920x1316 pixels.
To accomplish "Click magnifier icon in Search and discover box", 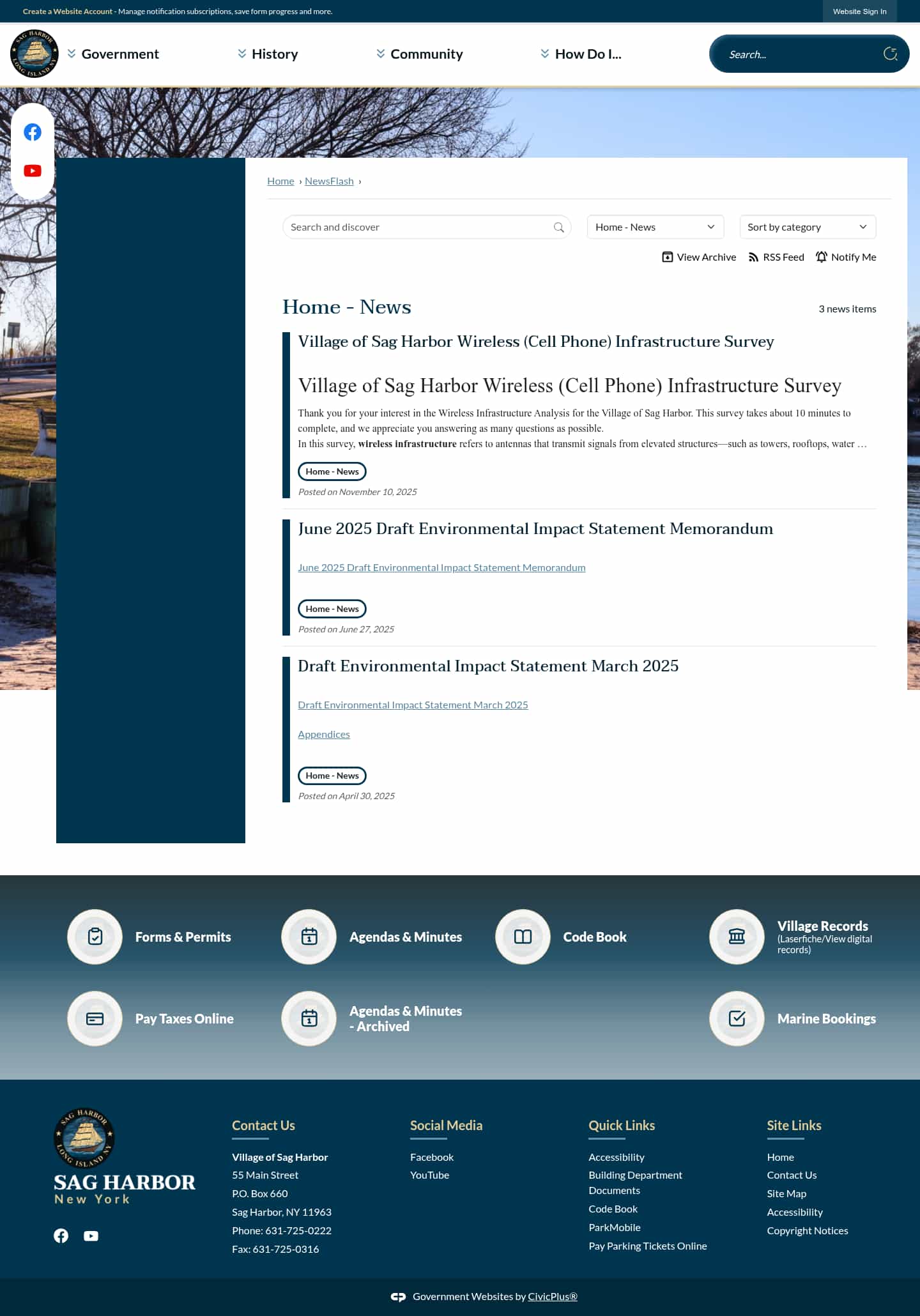I will coord(558,227).
